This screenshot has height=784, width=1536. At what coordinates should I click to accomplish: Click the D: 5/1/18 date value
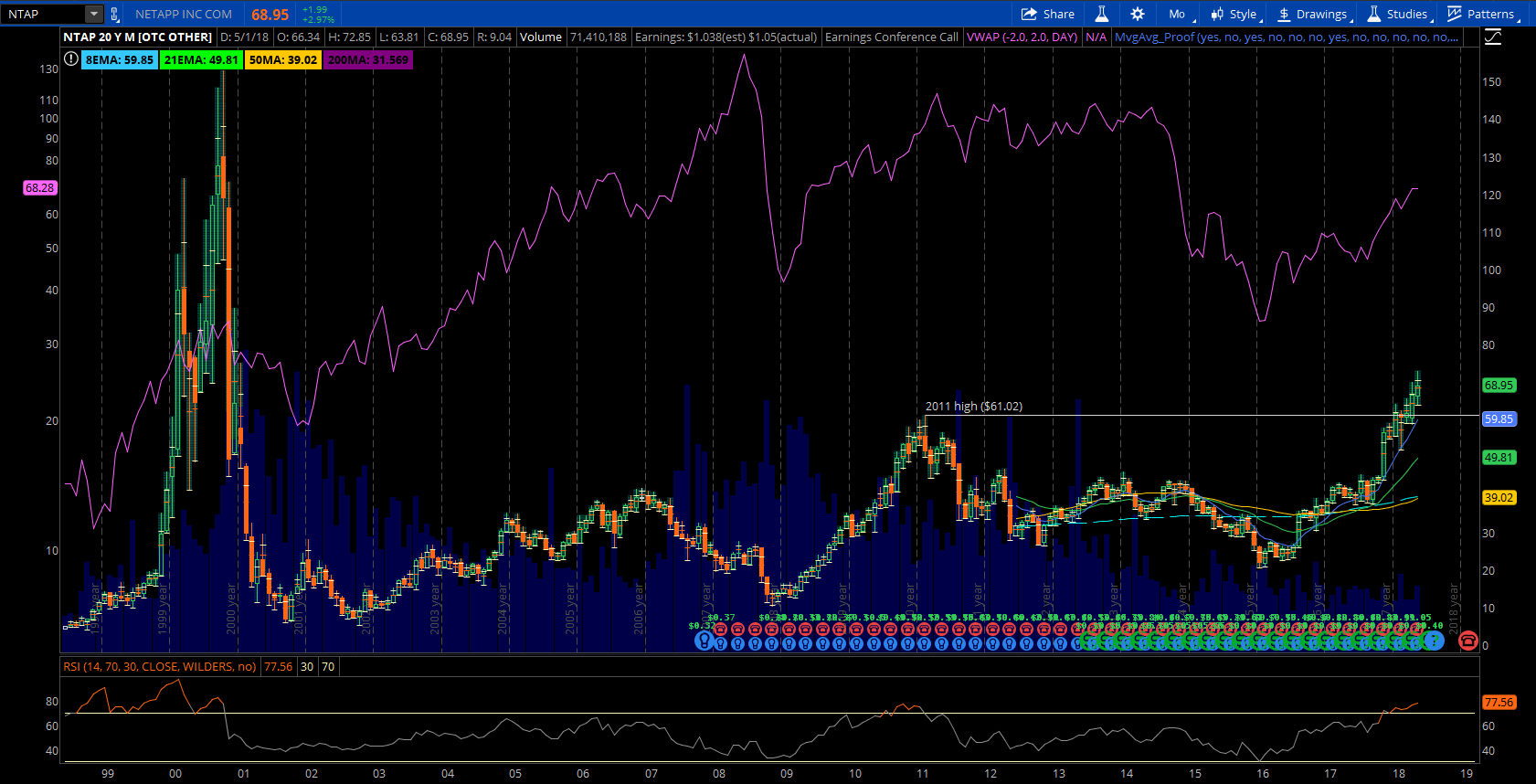244,37
